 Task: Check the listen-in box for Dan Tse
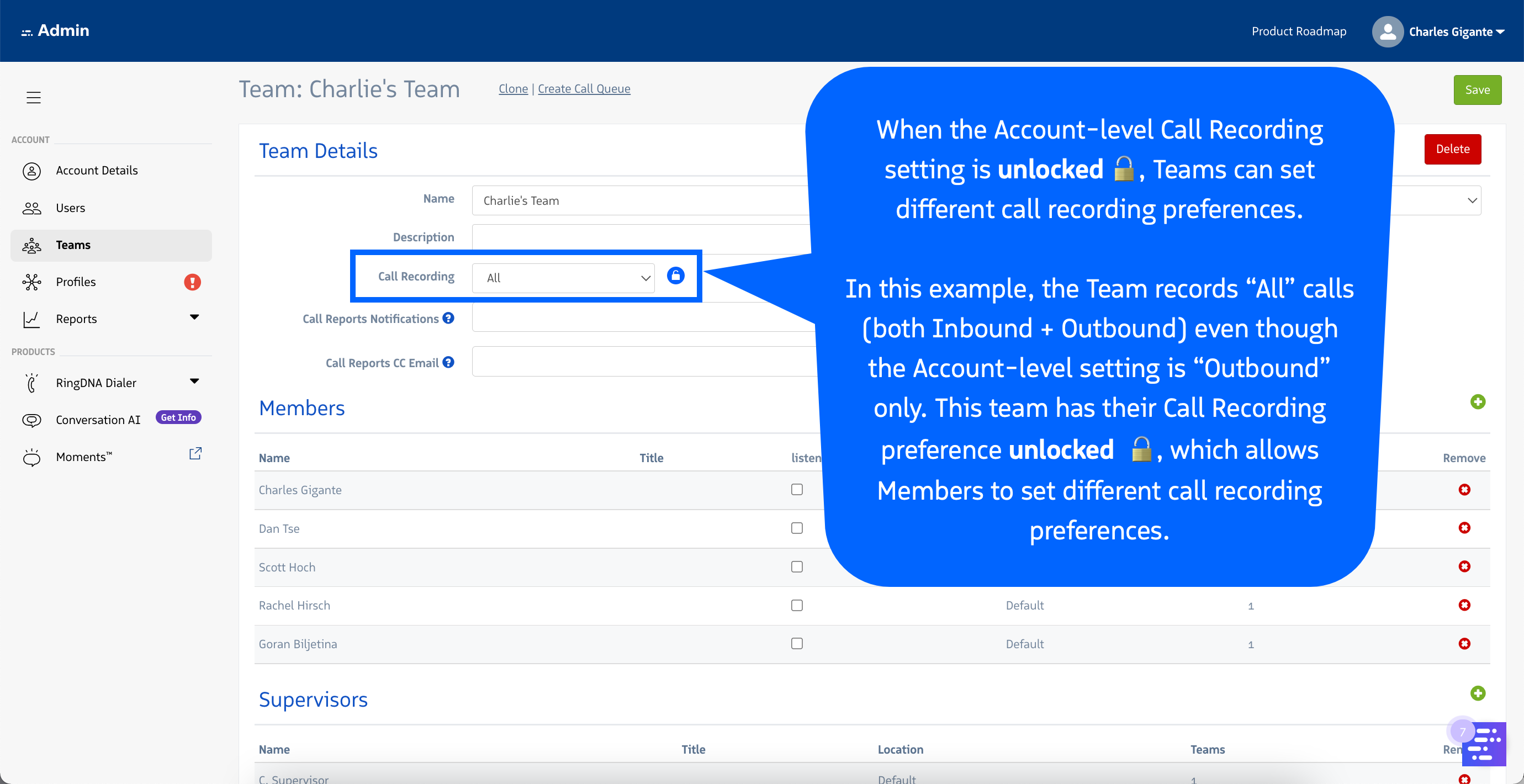point(797,528)
